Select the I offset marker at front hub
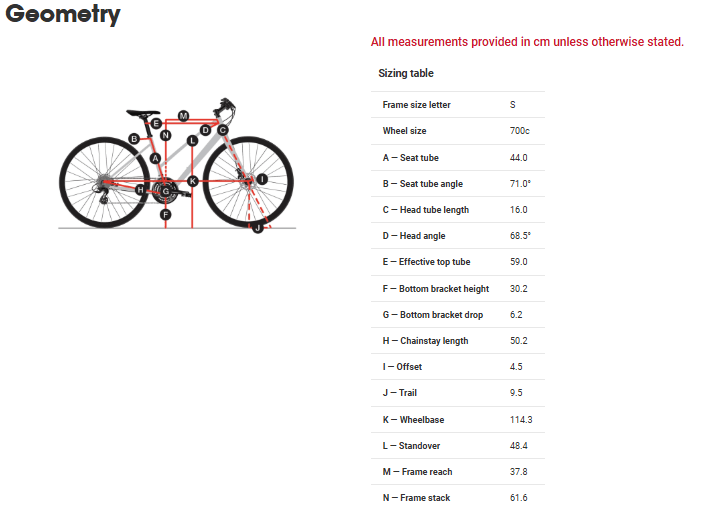Viewport: 711px width, 514px height. click(x=262, y=179)
